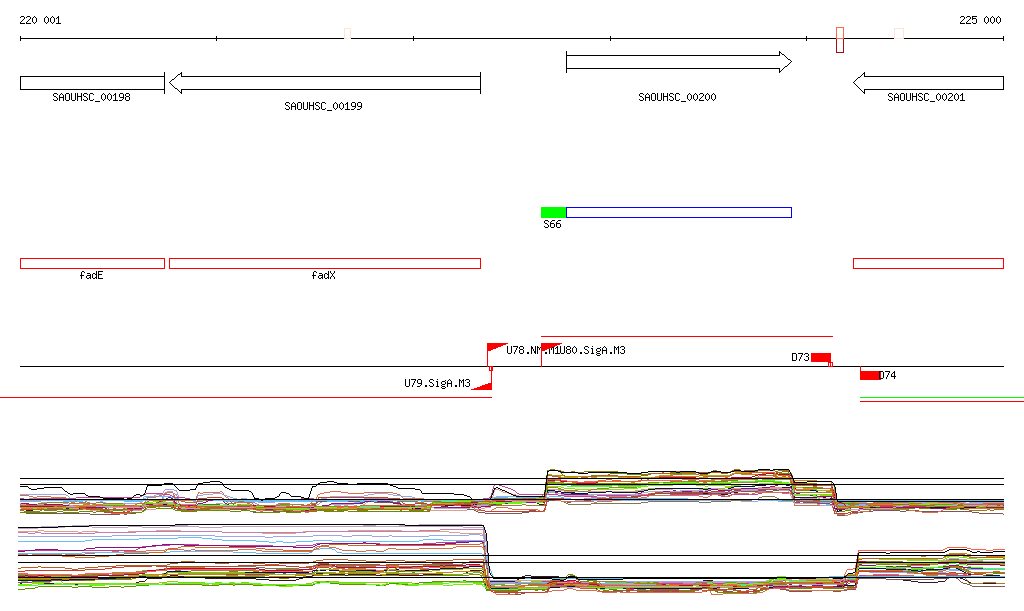Click the fadE red annotation box
The height and width of the screenshot is (611, 1024).
click(92, 263)
